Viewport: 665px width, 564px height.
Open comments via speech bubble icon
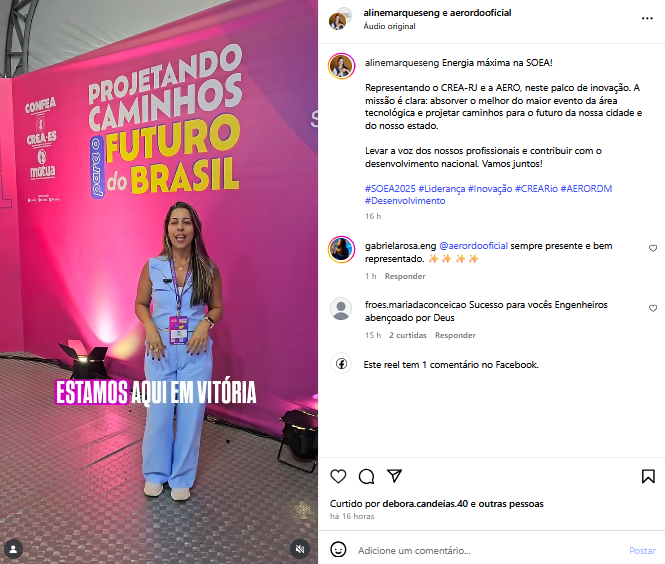tap(366, 477)
